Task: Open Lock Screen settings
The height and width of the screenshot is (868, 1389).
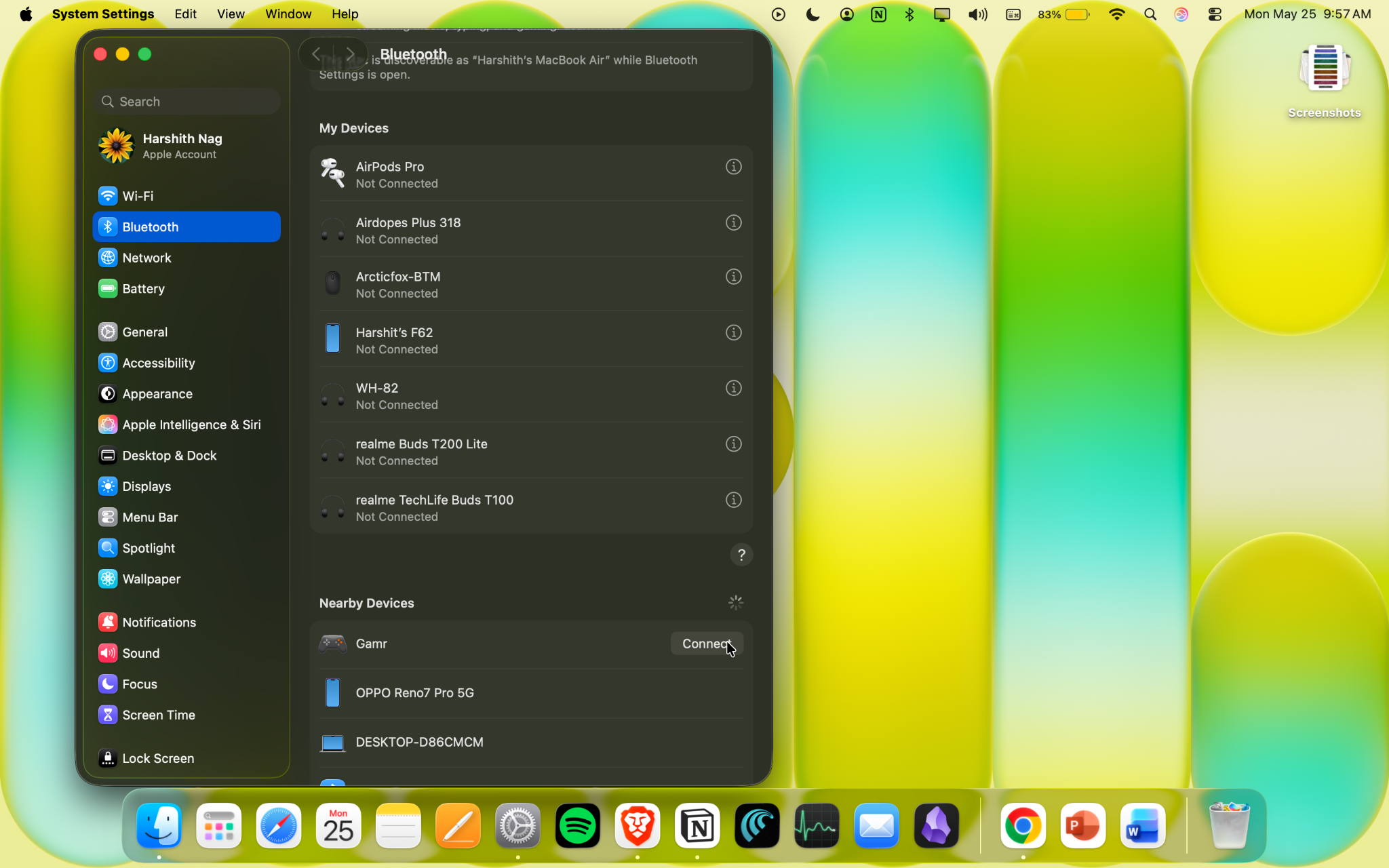Action: pos(187,758)
